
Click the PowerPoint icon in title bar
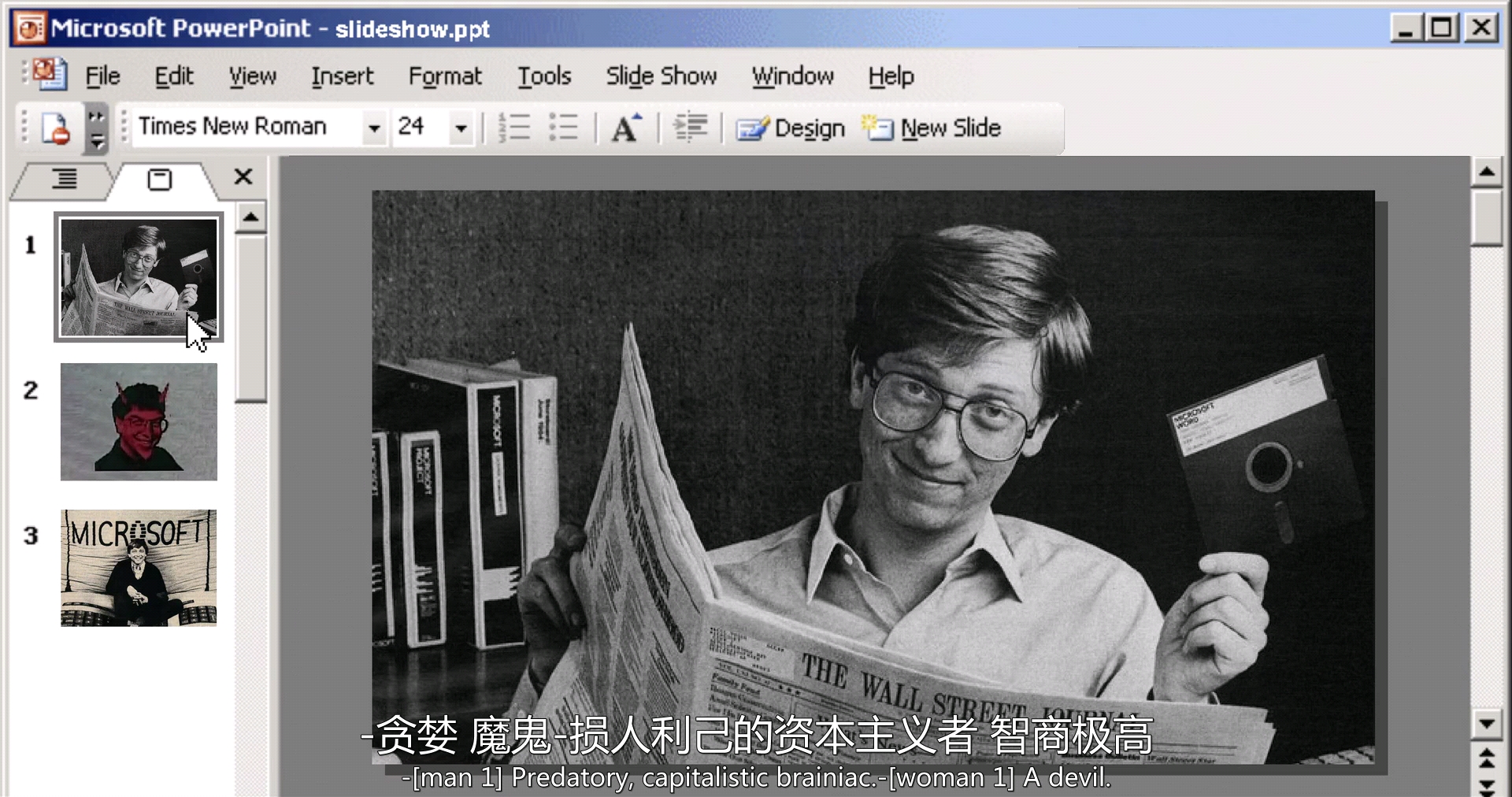pos(30,29)
